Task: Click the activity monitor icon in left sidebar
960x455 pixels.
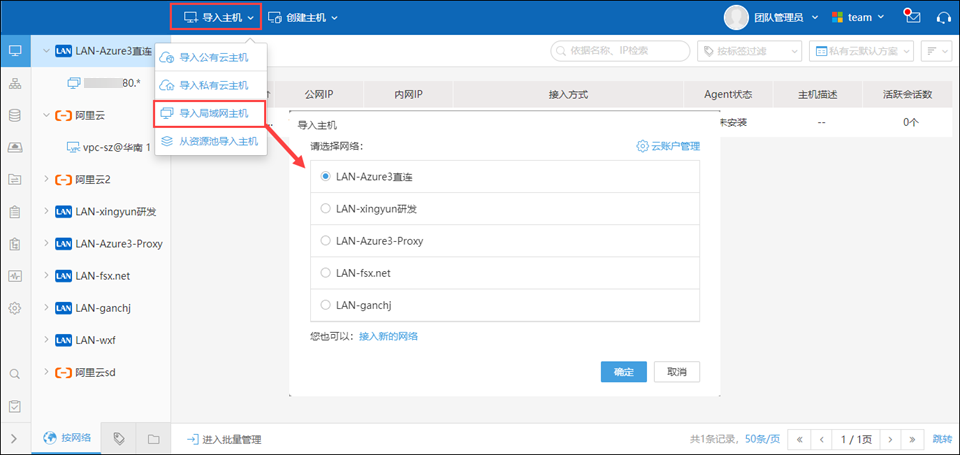Action: point(15,275)
